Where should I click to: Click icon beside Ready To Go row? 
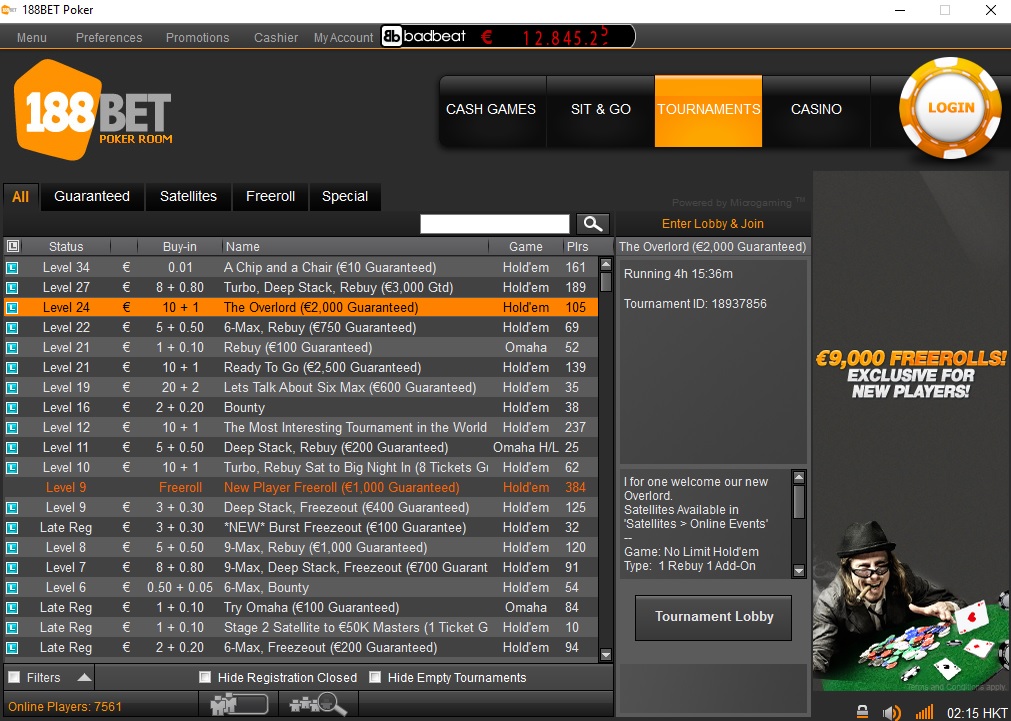pos(12,368)
